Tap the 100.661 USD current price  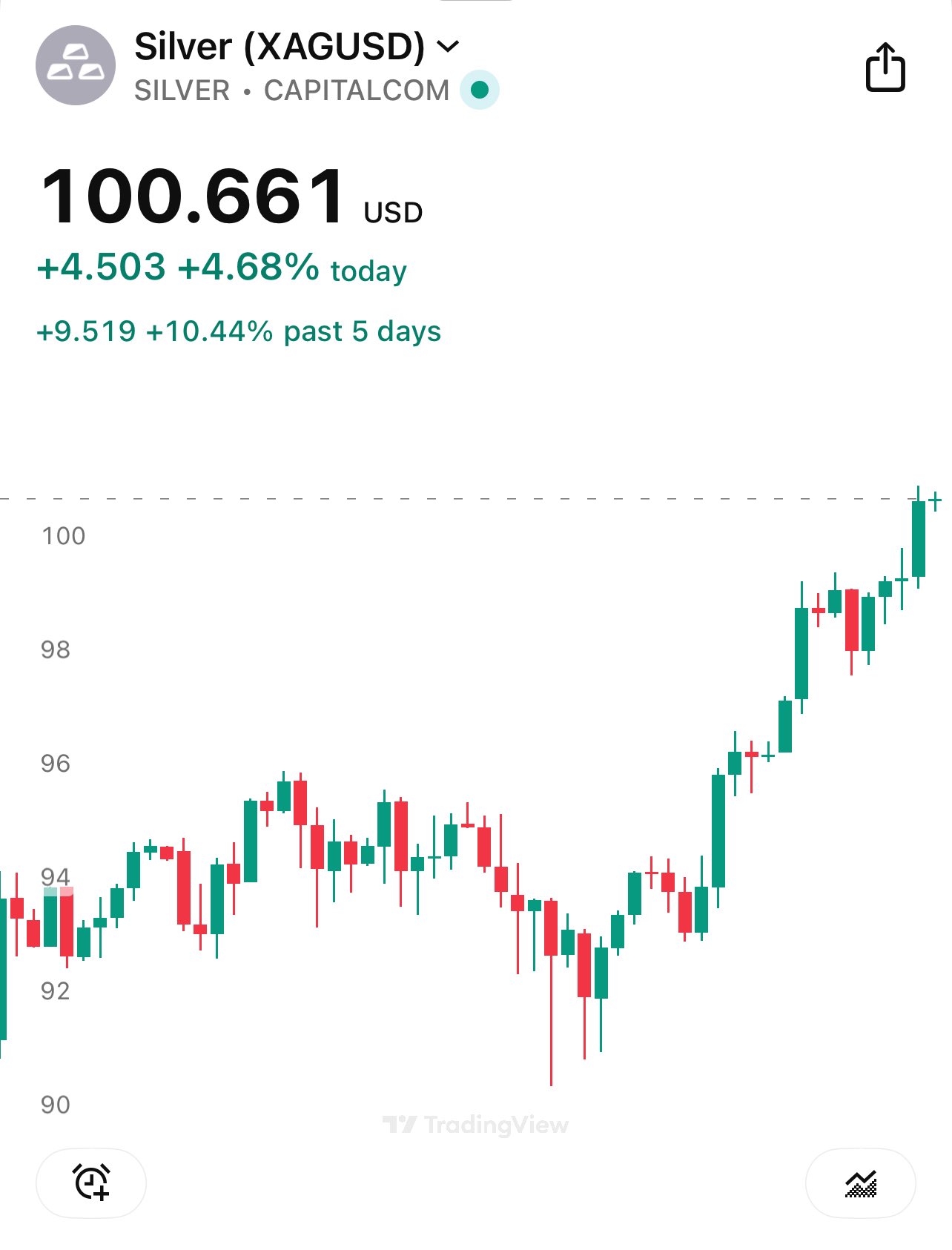pyautogui.click(x=231, y=196)
